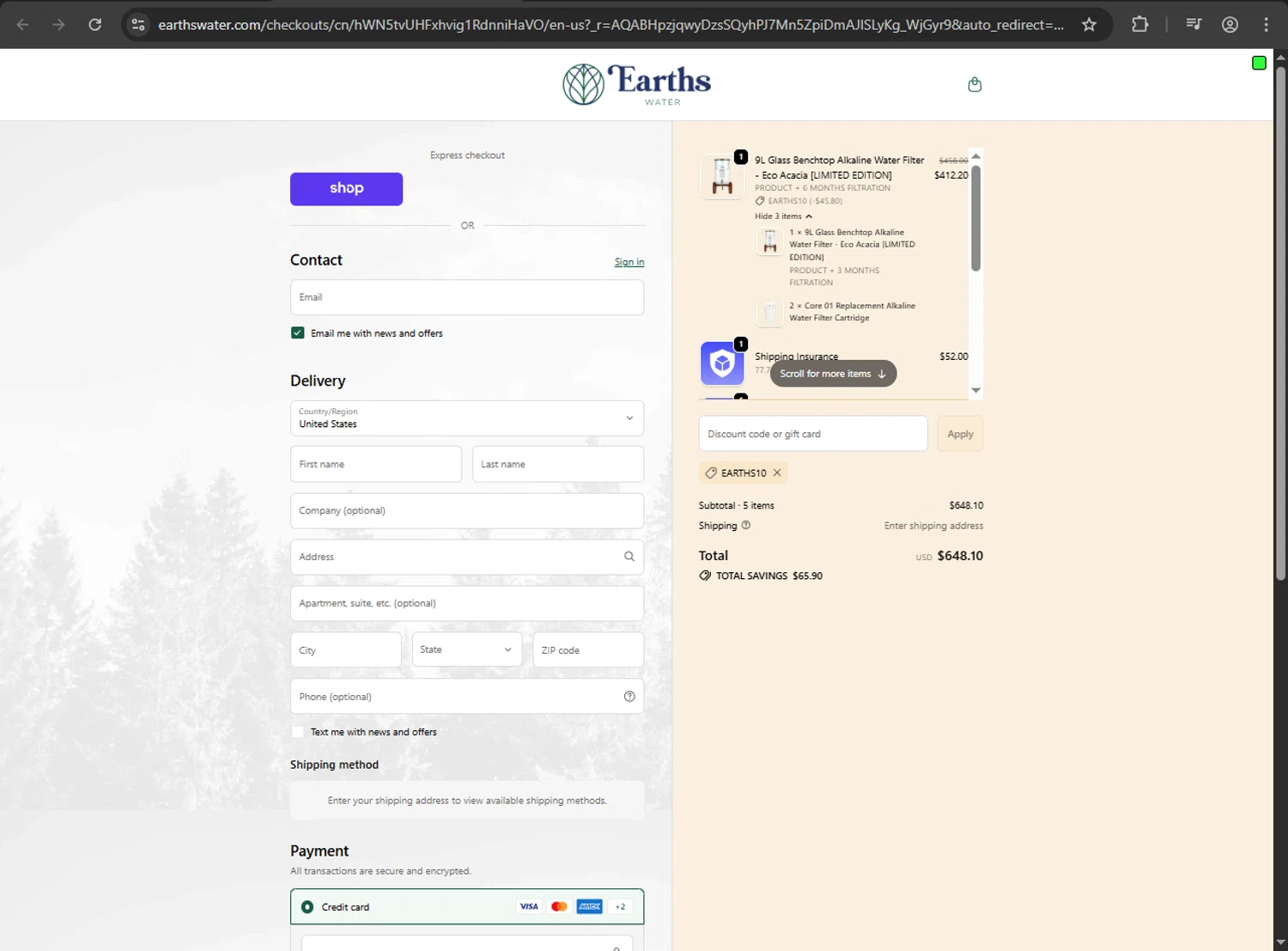This screenshot has height=951, width=1288.
Task: Open the Country/Region dropdown
Action: click(467, 418)
